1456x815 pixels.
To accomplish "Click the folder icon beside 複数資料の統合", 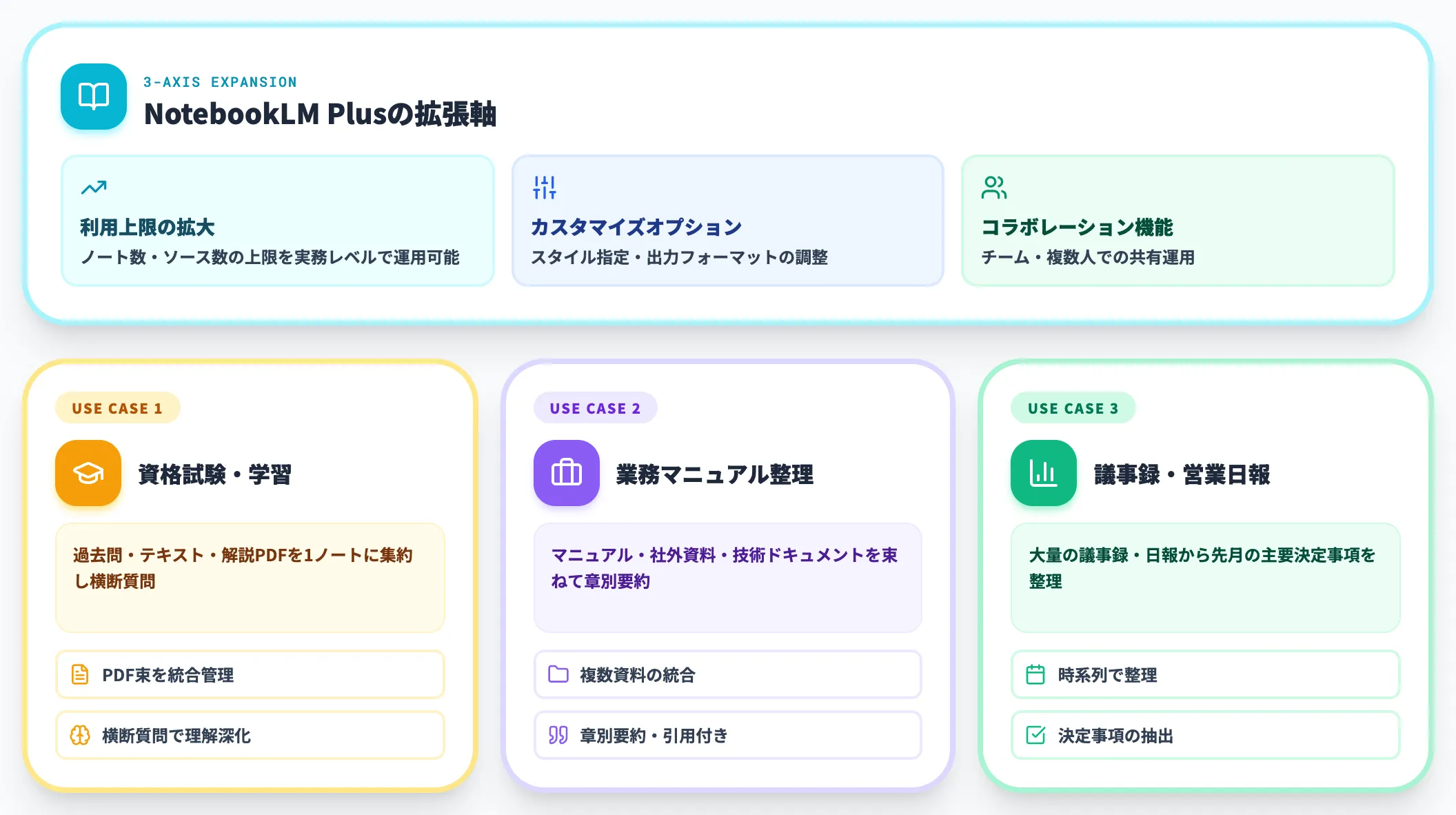I will point(558,674).
